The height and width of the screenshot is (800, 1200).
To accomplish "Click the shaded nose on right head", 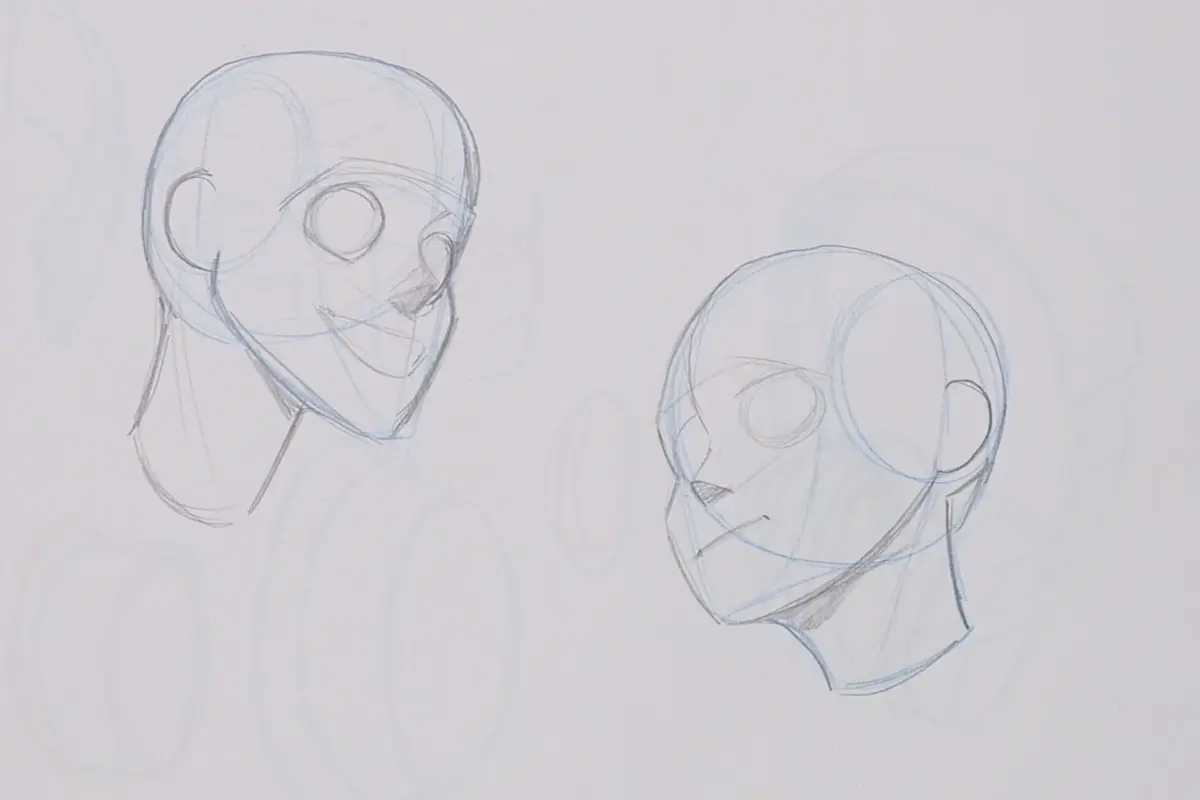I will tap(711, 490).
